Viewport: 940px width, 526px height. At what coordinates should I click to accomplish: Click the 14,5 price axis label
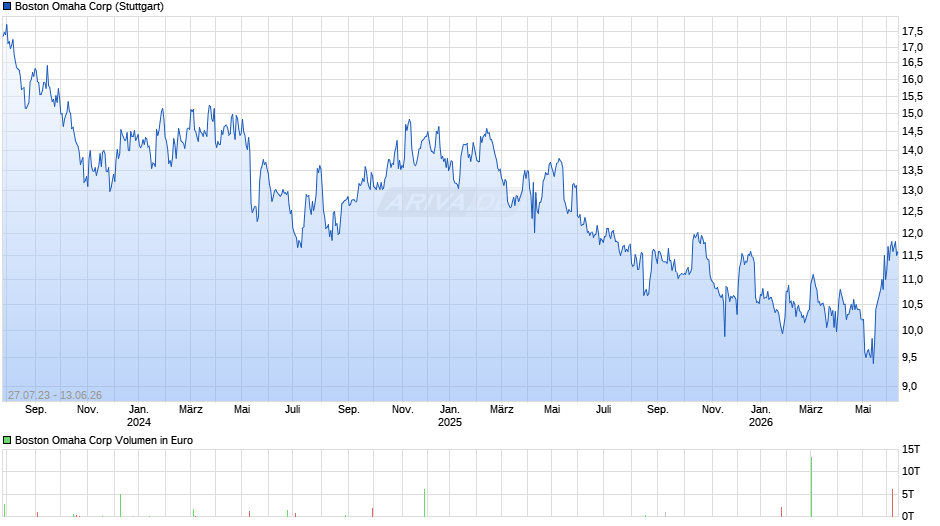coord(912,131)
